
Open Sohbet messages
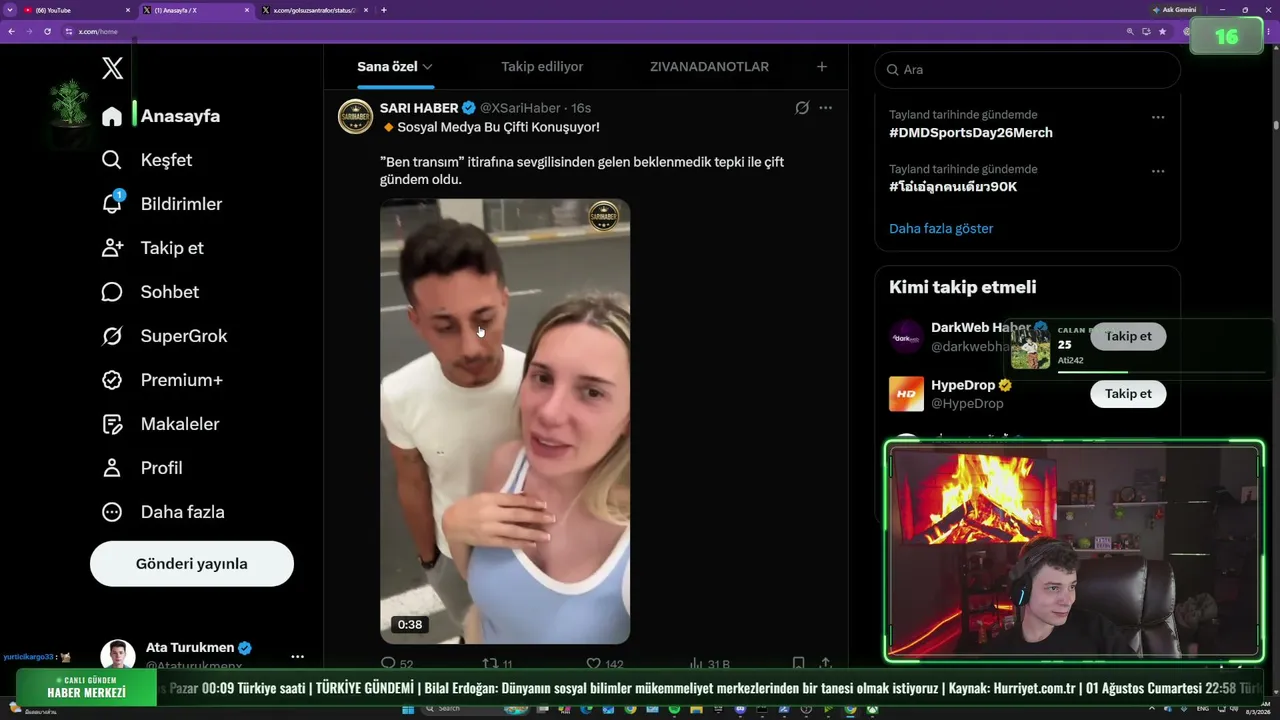150,292
